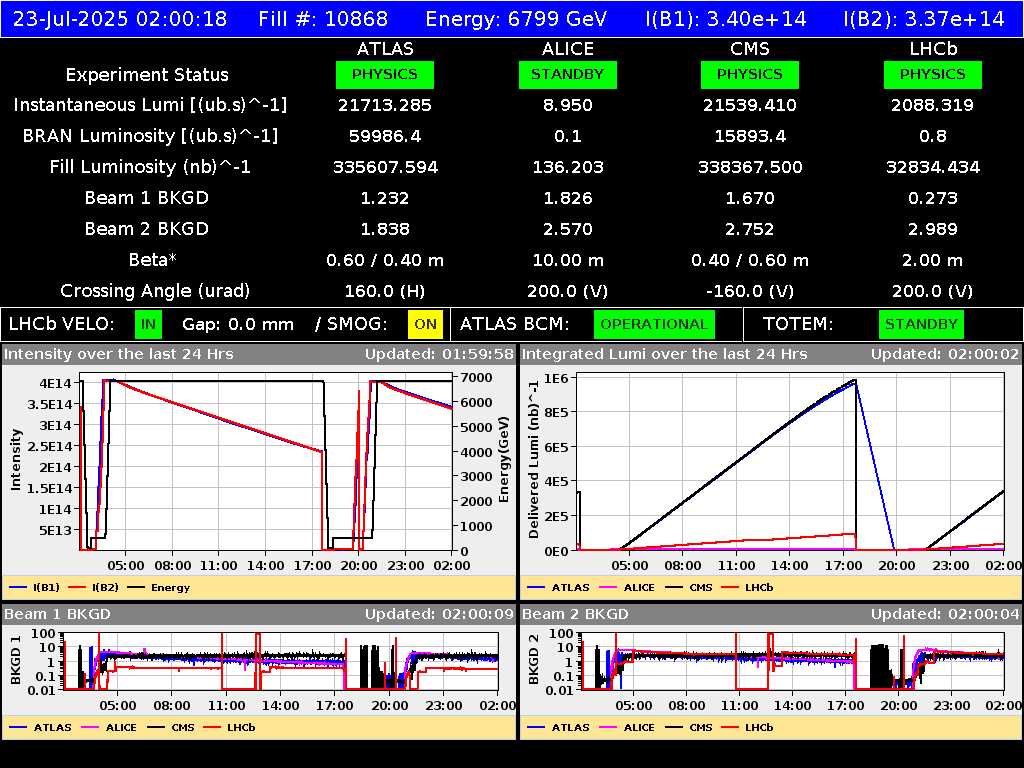This screenshot has width=1024, height=768.
Task: Click the Integrated Lumi chart plot area
Action: (x=790, y=462)
